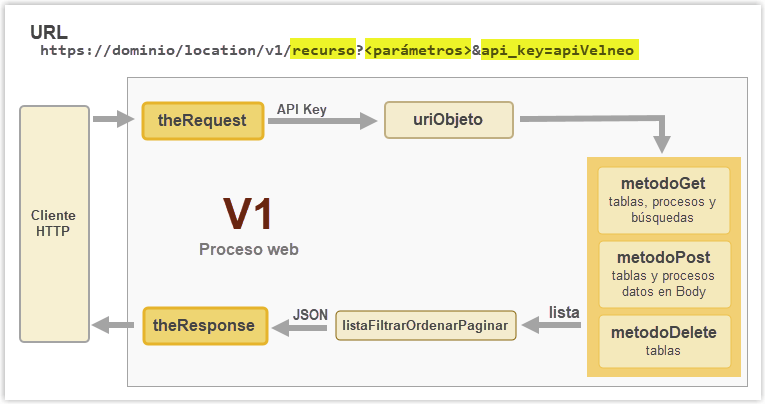Click the arrow from theResponse to Cliente HTTP
766x405 pixels.
coord(112,326)
